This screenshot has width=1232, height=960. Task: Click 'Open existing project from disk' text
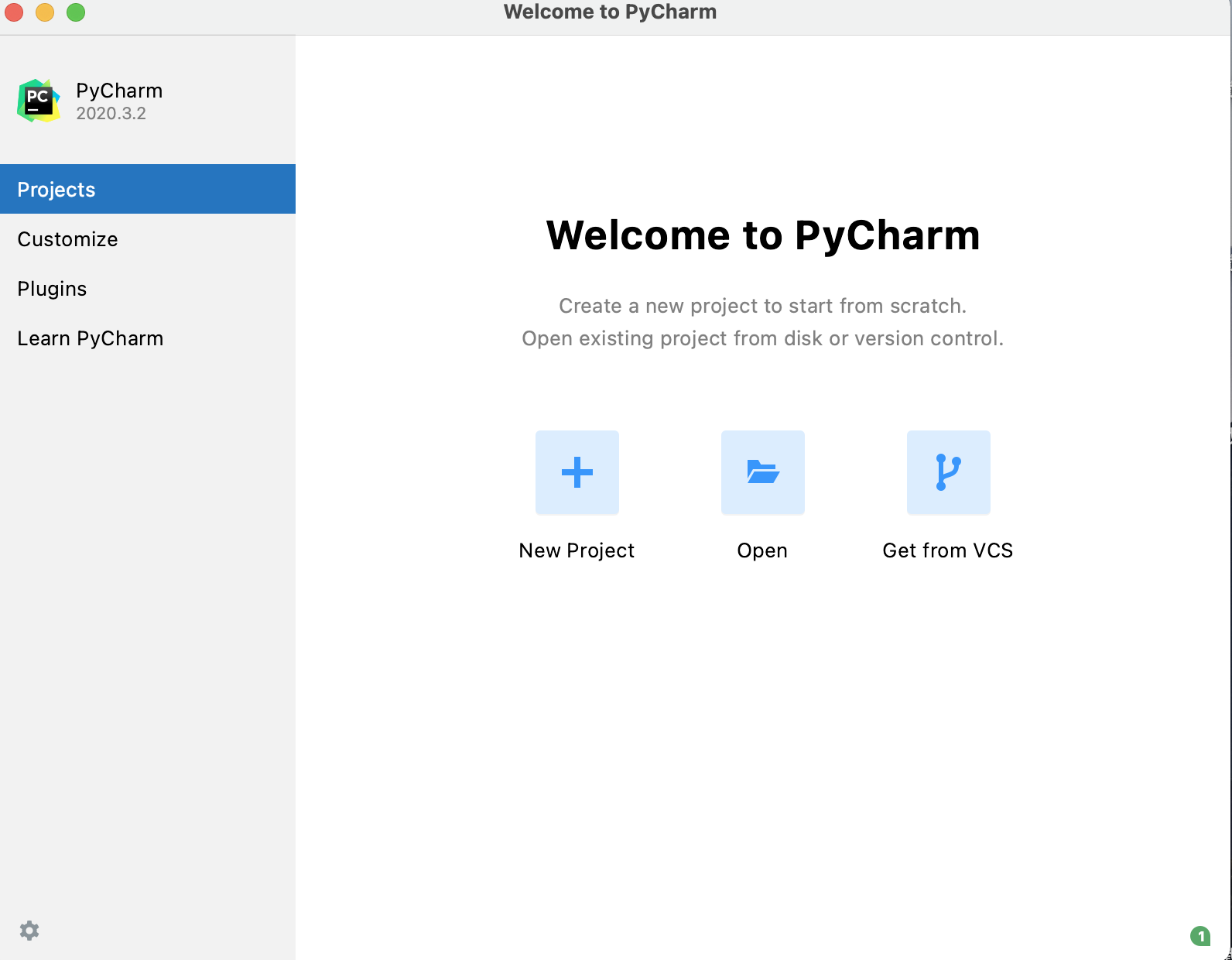point(763,338)
